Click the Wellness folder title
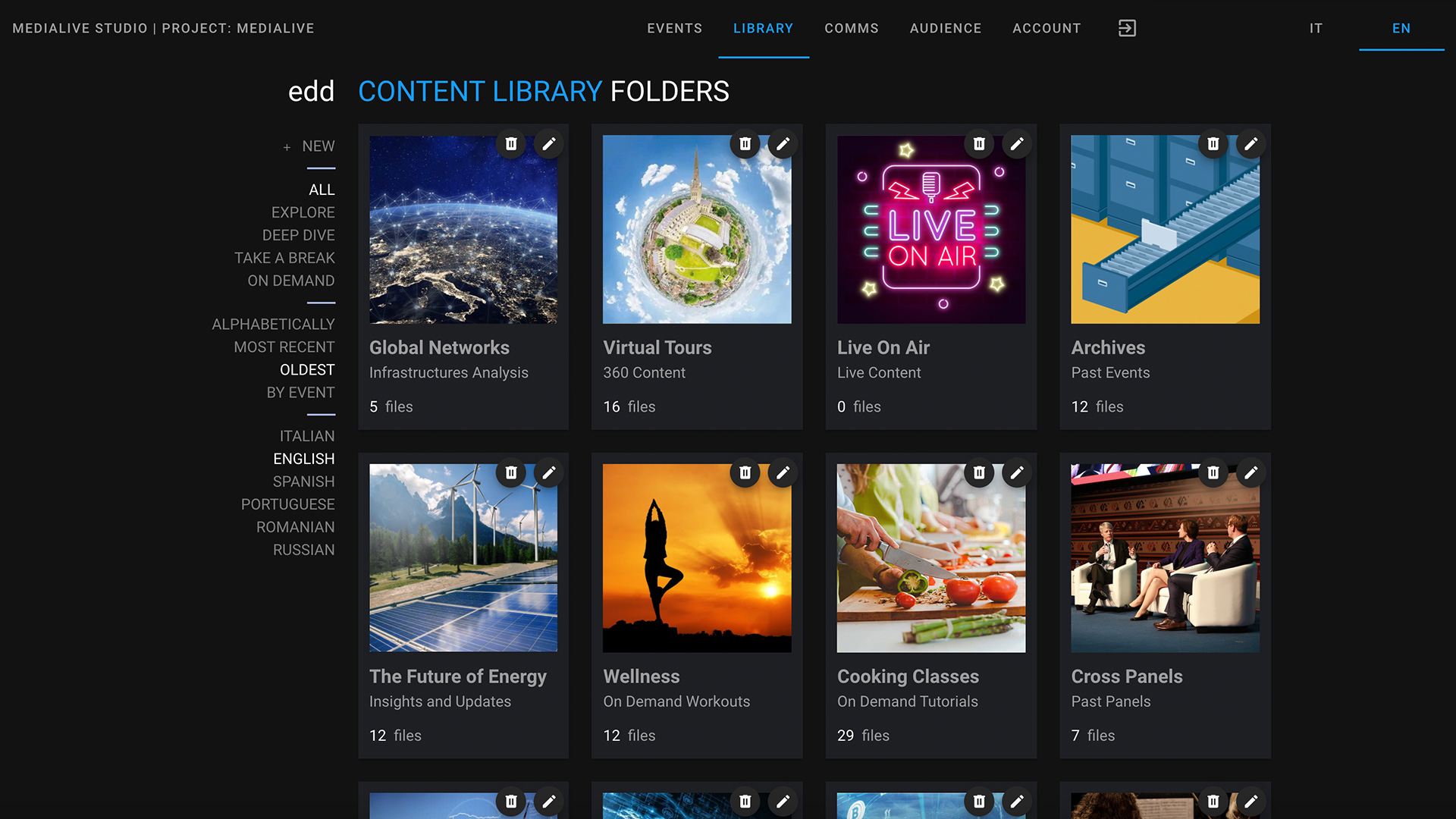The image size is (1456, 819). click(x=642, y=676)
